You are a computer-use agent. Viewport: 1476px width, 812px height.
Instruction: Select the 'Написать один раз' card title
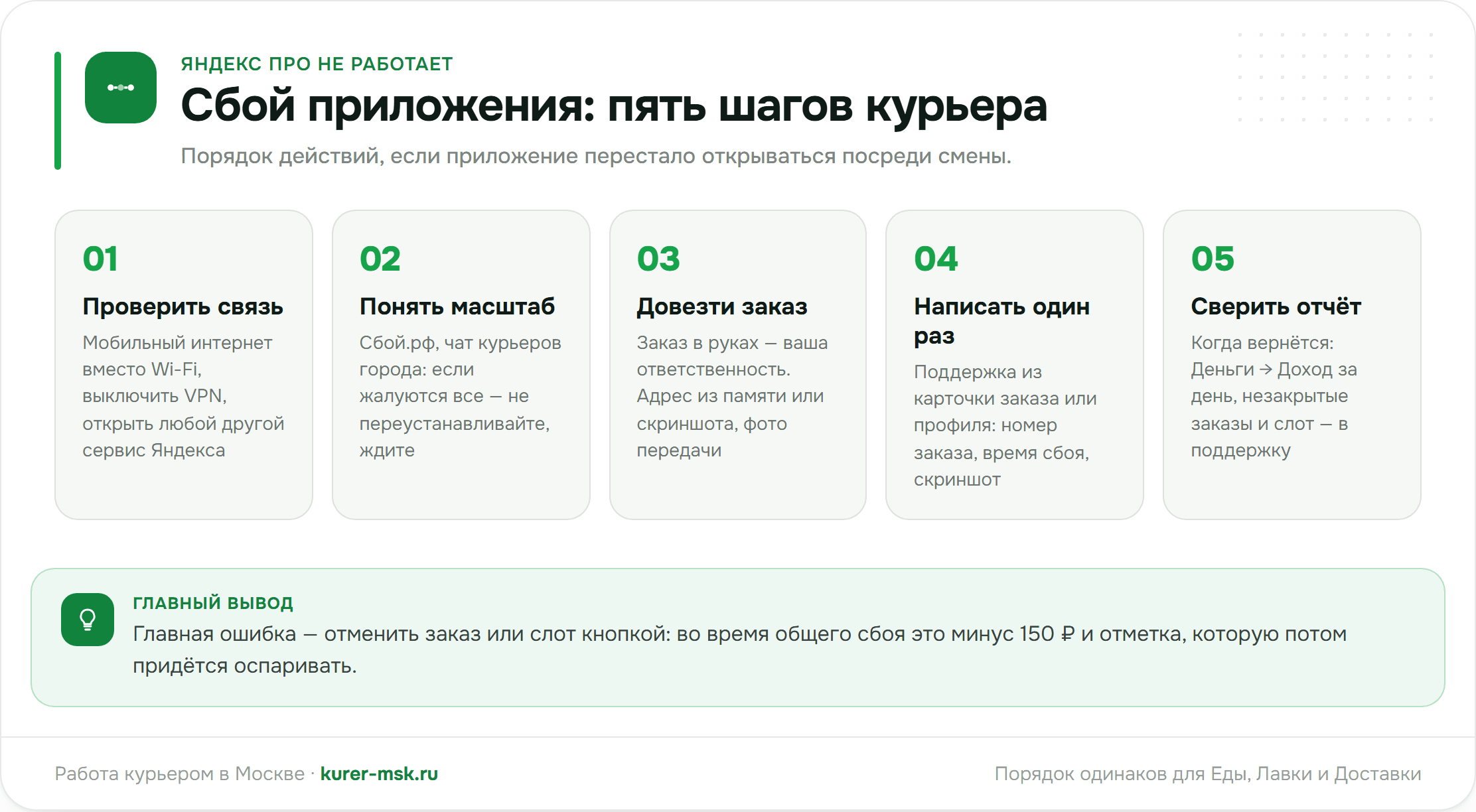[1002, 321]
